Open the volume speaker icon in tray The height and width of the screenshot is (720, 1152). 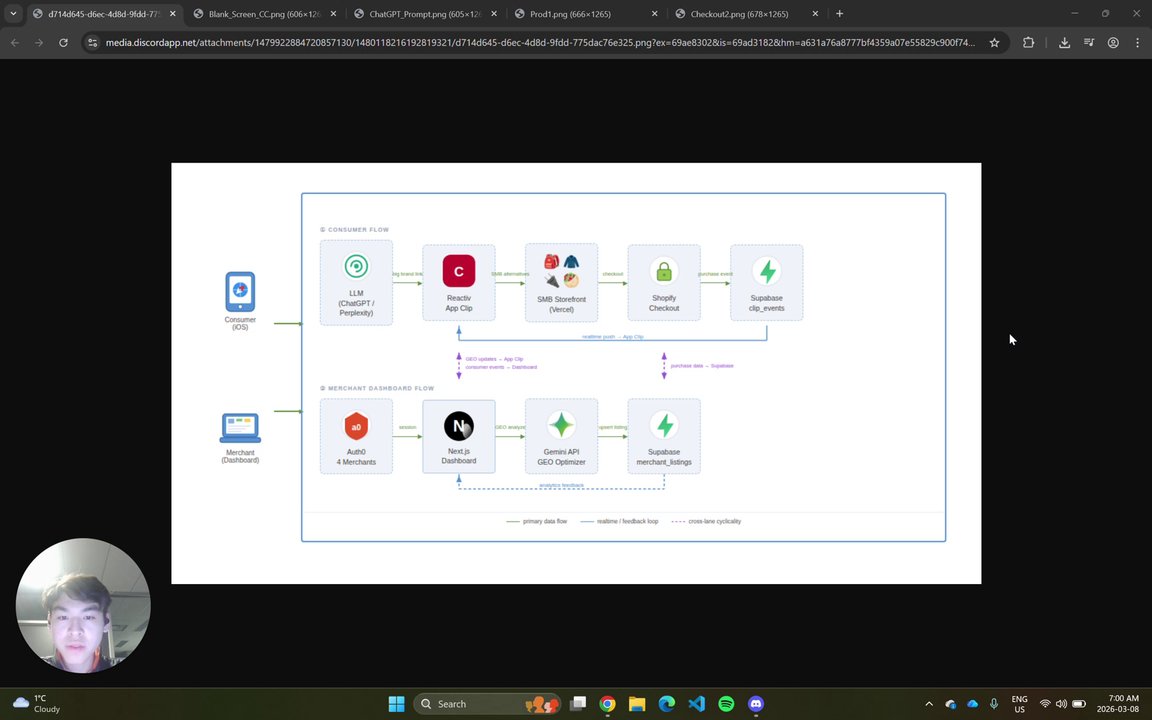[1061, 704]
